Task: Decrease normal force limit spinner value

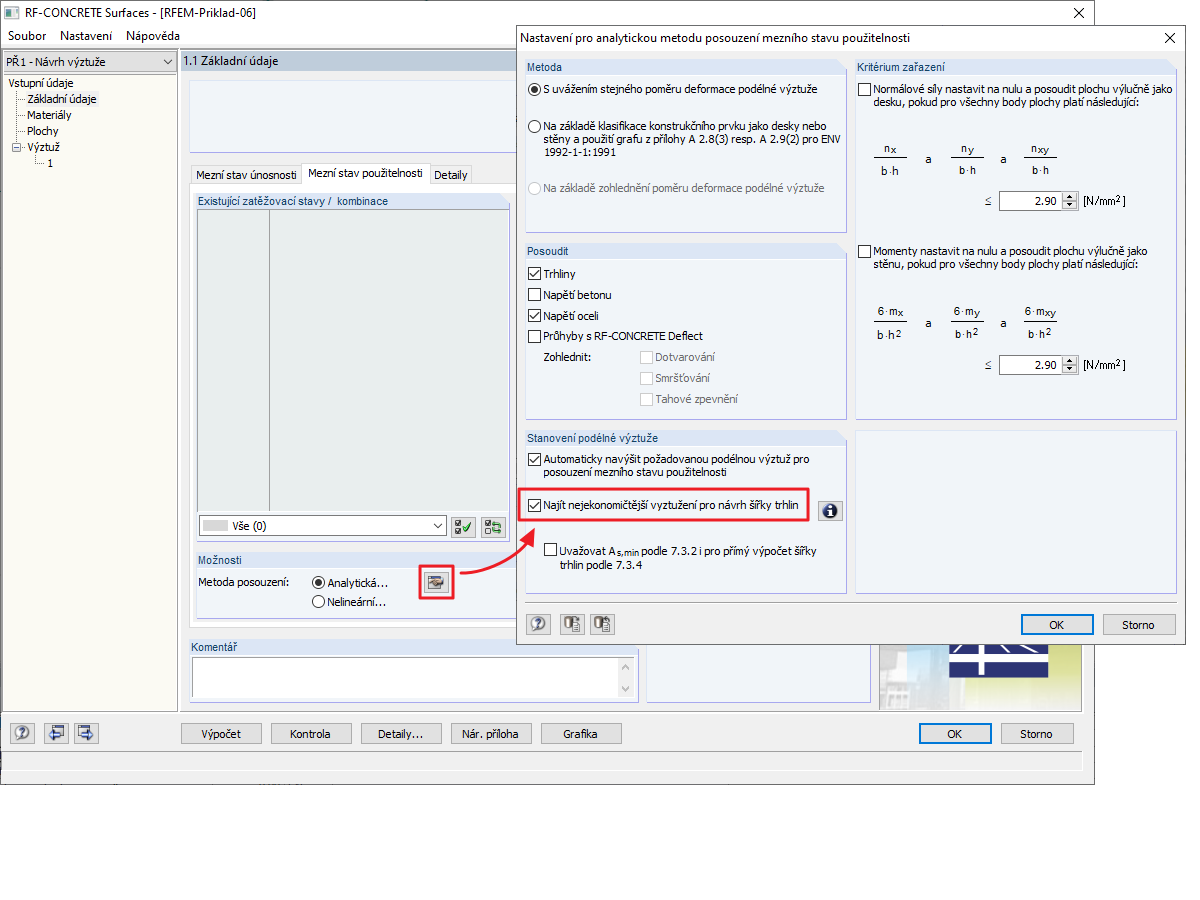Action: 1070,206
